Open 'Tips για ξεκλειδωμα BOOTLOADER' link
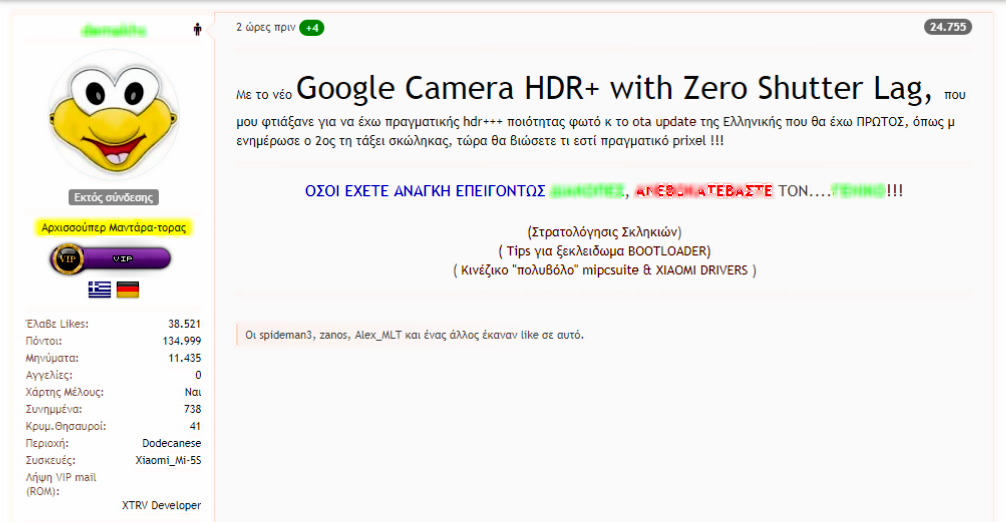This screenshot has width=1006, height=522. click(x=604, y=251)
